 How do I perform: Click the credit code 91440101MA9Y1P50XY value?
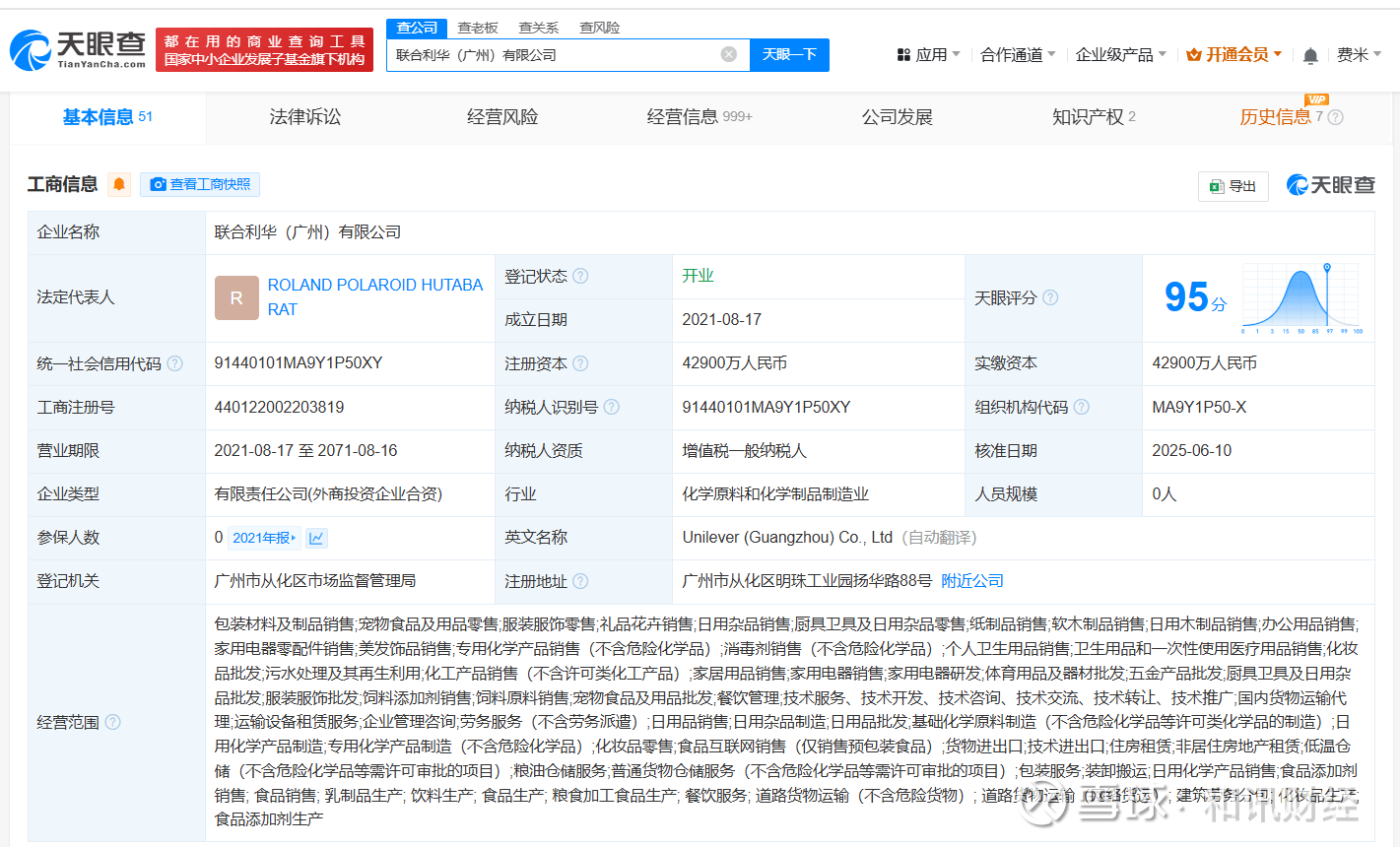coord(299,363)
